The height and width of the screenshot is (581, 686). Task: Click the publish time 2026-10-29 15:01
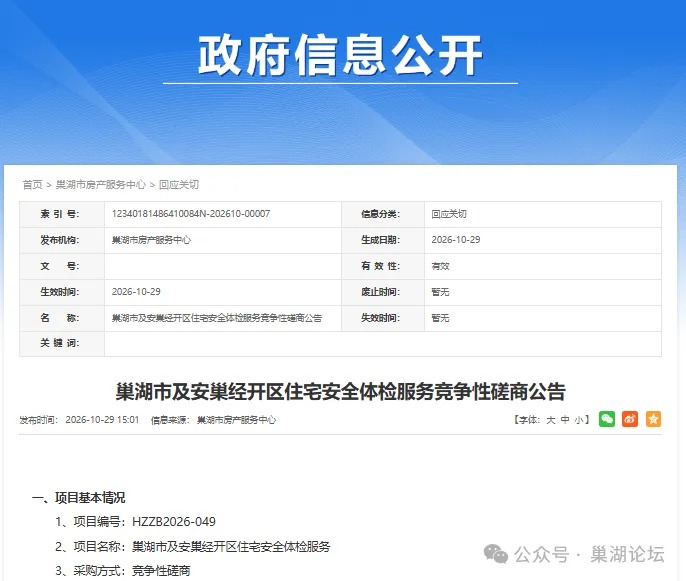(x=102, y=420)
